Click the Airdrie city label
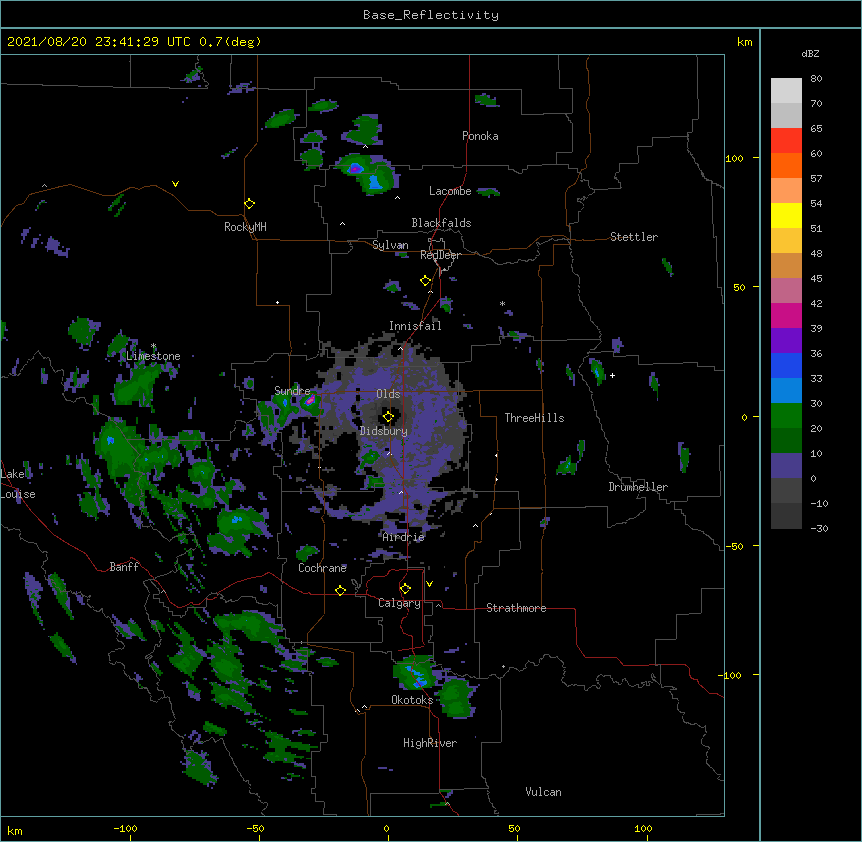 click(404, 537)
